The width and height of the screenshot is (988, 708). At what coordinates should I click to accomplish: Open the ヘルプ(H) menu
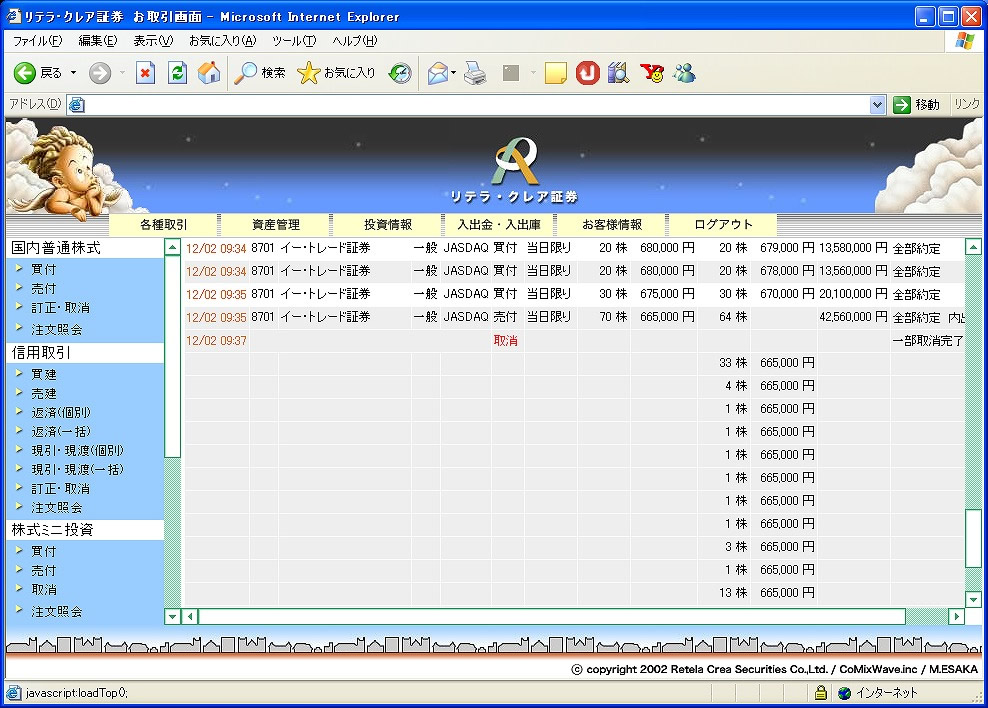click(355, 41)
